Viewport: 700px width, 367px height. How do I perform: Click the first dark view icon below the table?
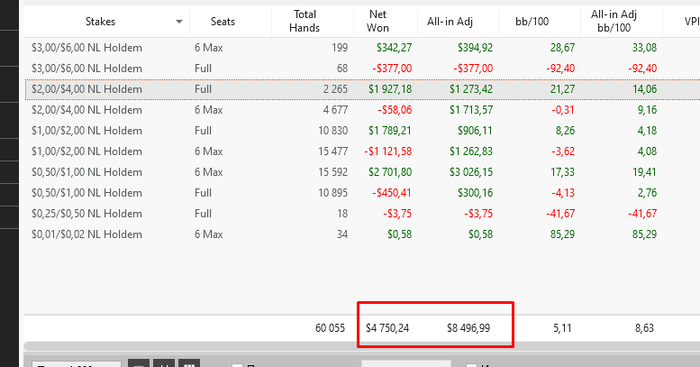click(x=138, y=363)
